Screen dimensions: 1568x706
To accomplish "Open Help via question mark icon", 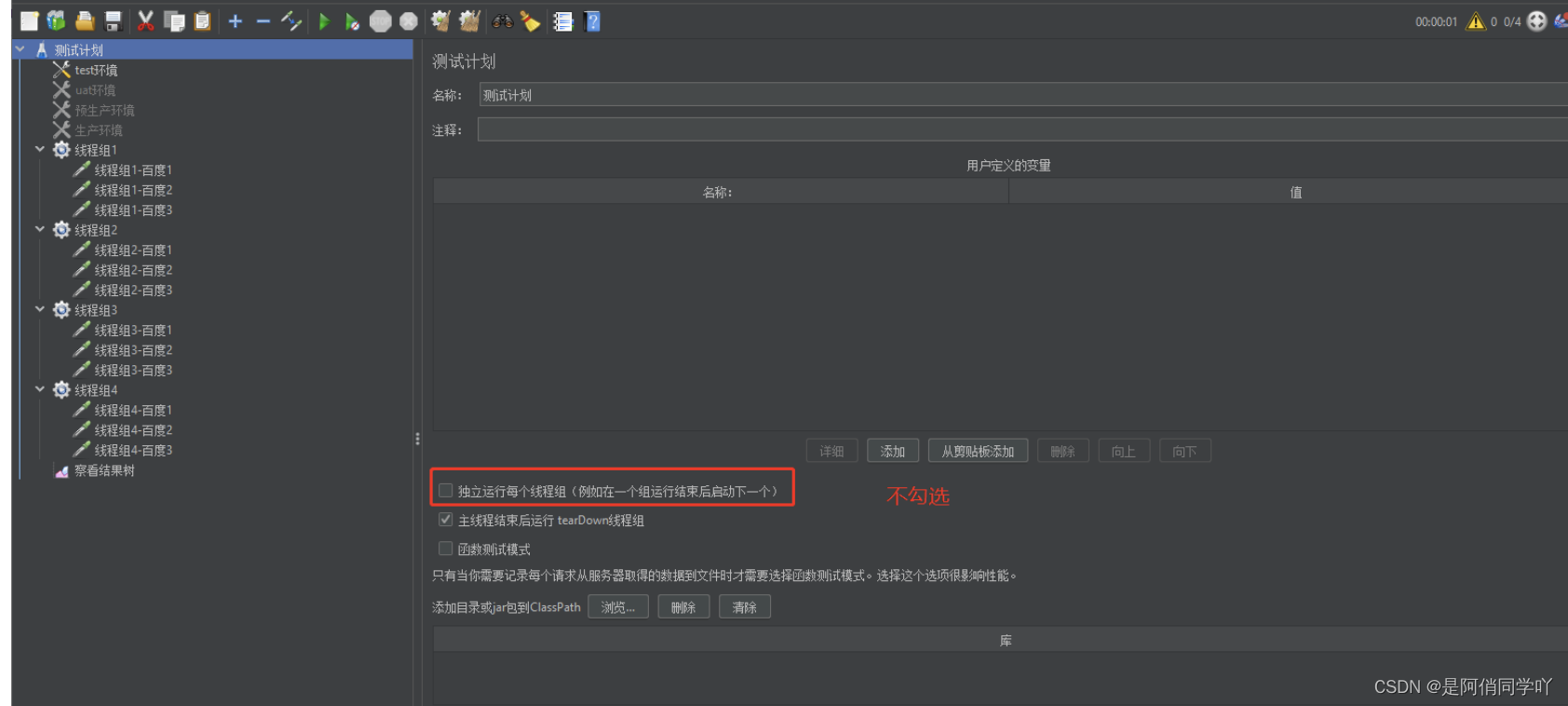I will point(592,21).
